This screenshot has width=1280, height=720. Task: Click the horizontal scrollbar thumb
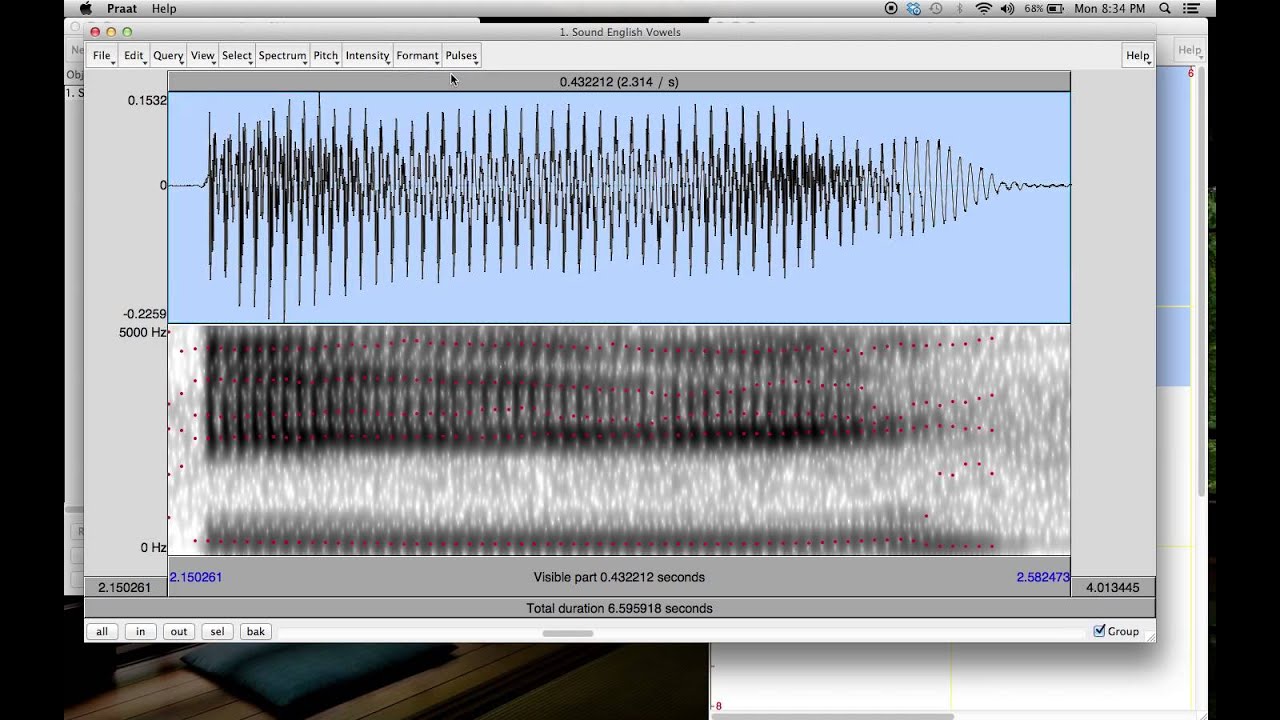568,633
